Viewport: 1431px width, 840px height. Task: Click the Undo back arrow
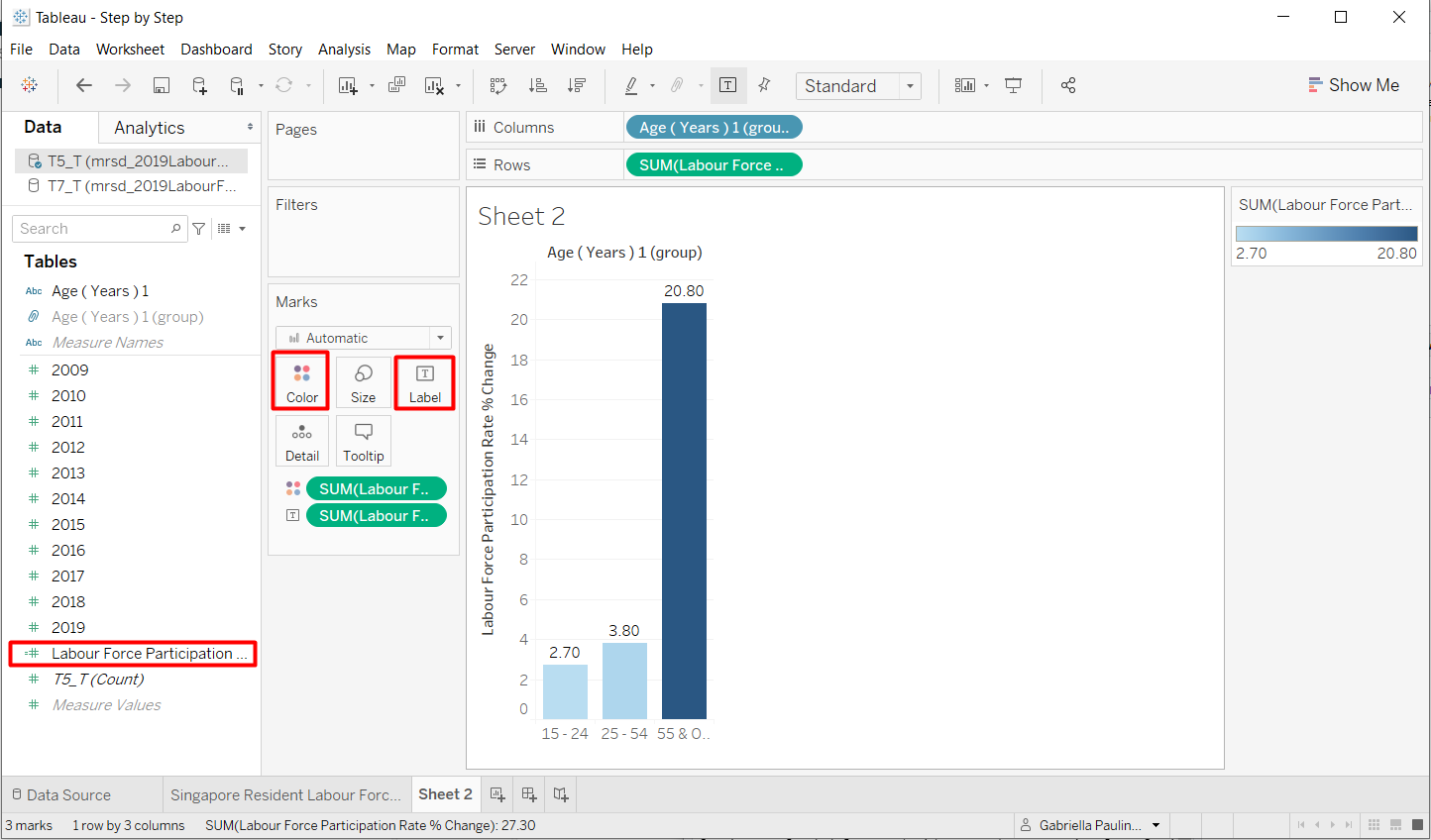[x=84, y=86]
